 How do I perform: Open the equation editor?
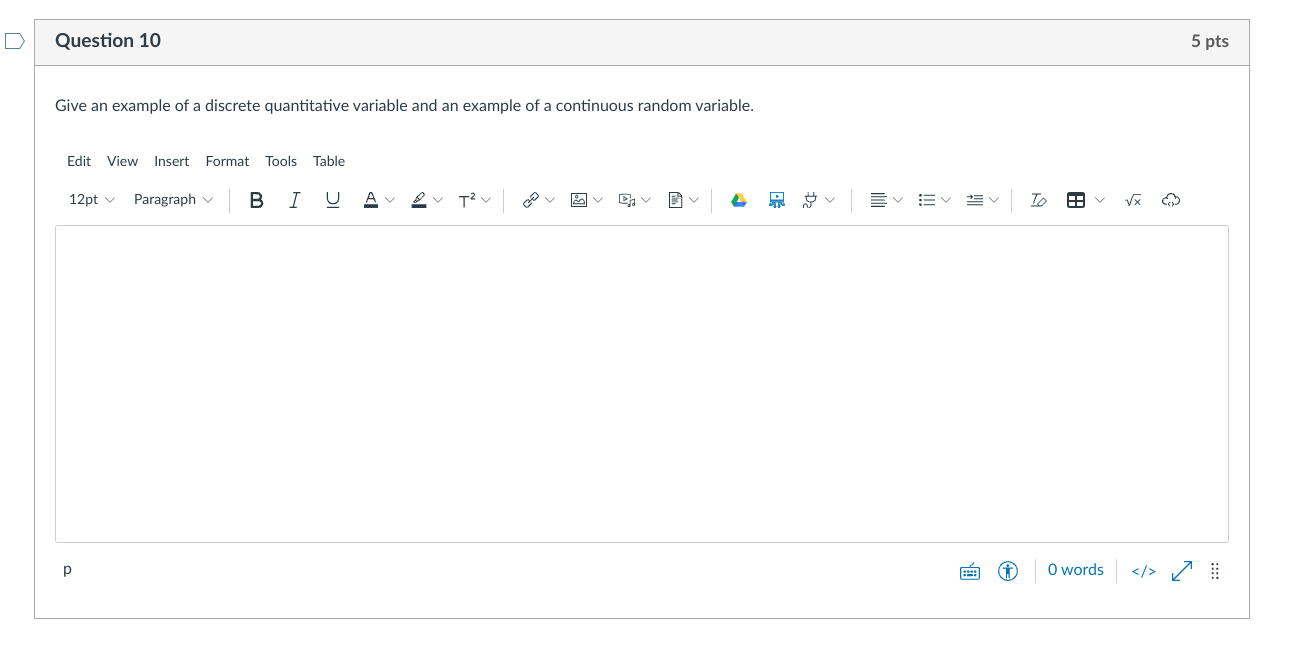pos(1133,200)
